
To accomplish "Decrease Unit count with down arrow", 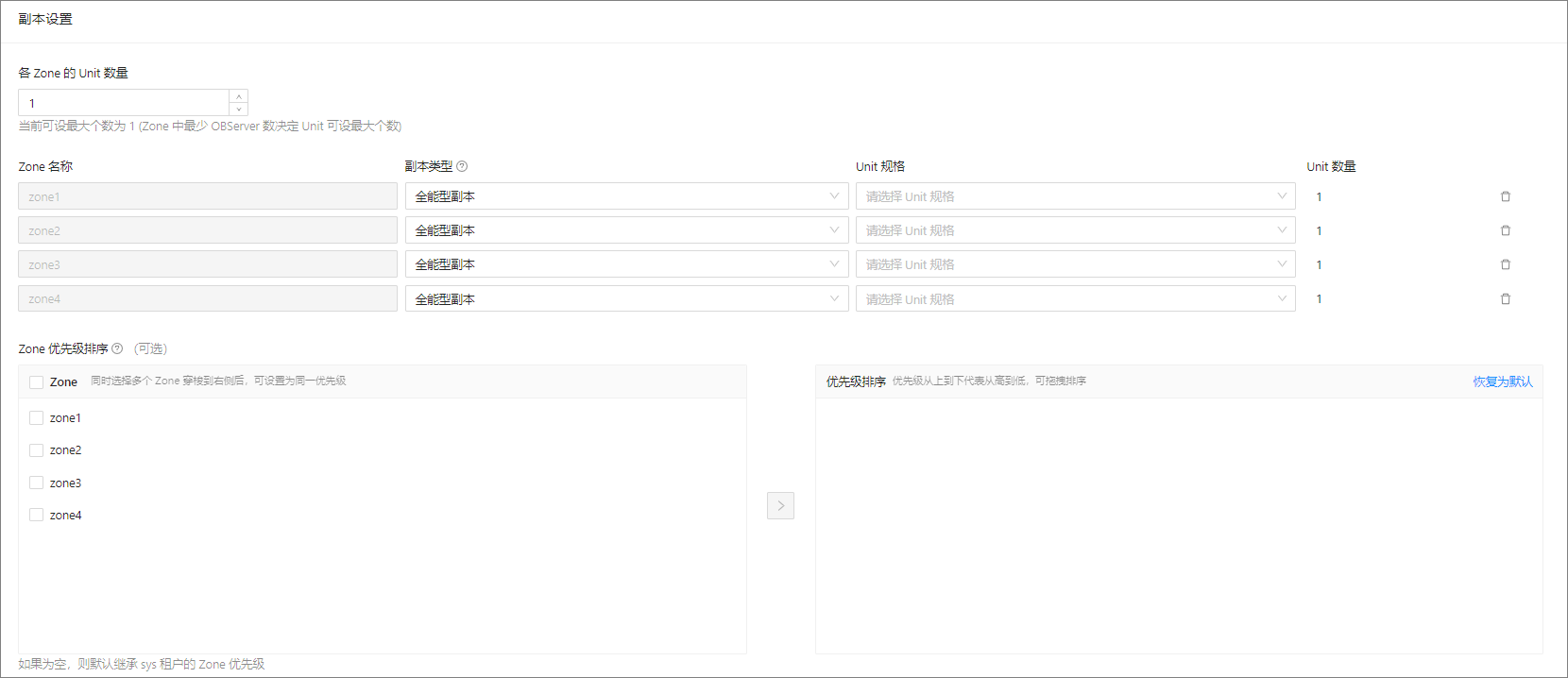I will coord(239,109).
